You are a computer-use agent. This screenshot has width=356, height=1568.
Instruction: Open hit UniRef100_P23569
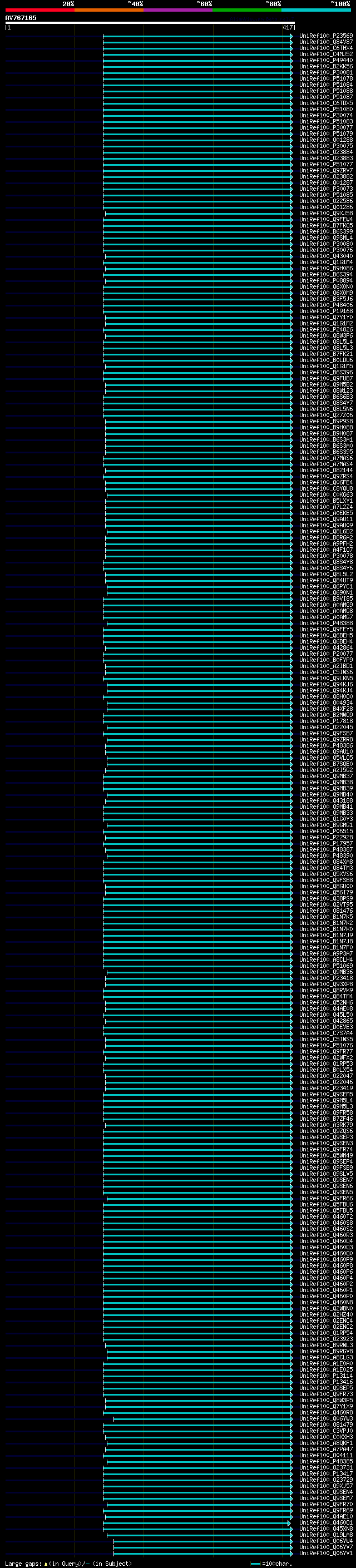(x=325, y=36)
